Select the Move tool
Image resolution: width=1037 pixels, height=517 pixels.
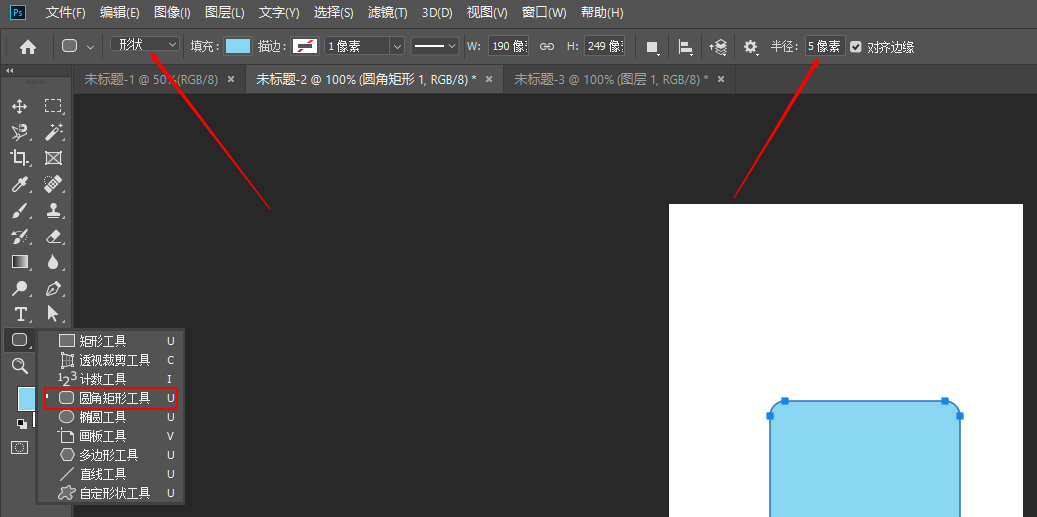[20, 106]
